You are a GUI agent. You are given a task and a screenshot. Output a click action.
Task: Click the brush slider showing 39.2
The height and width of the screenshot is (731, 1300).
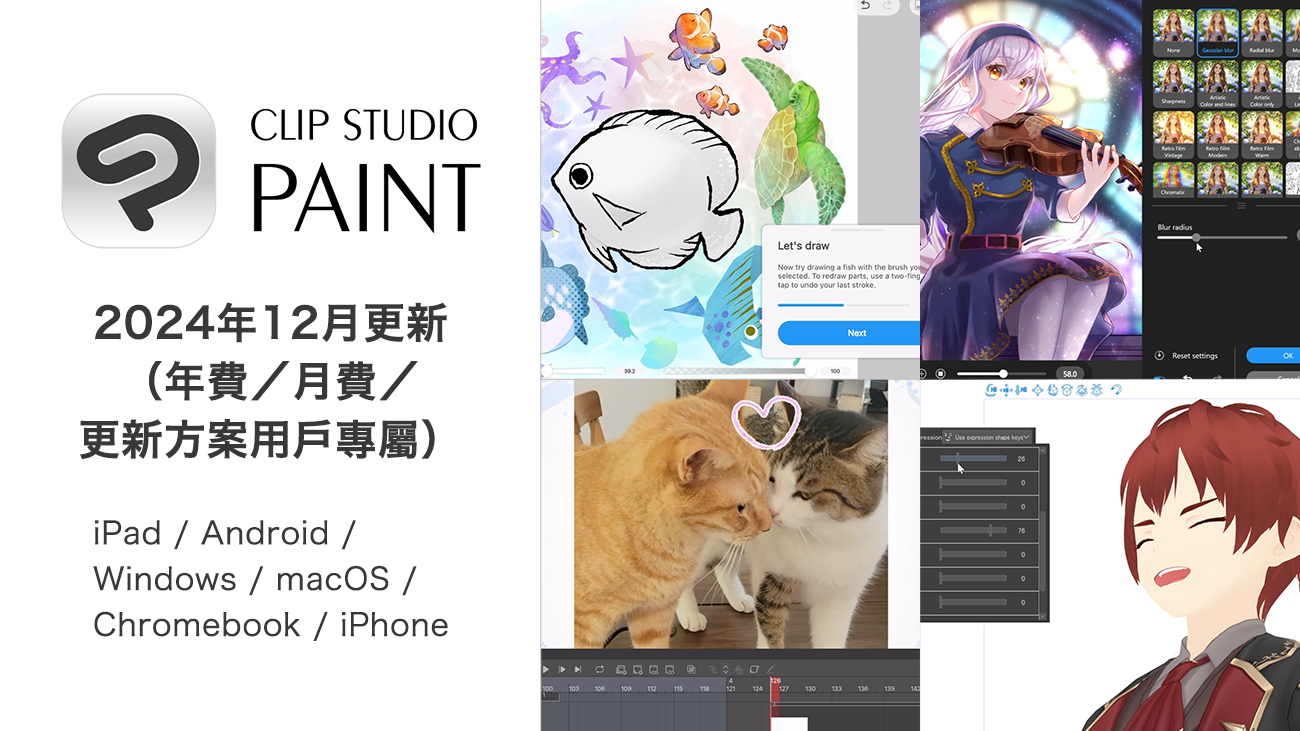point(576,371)
